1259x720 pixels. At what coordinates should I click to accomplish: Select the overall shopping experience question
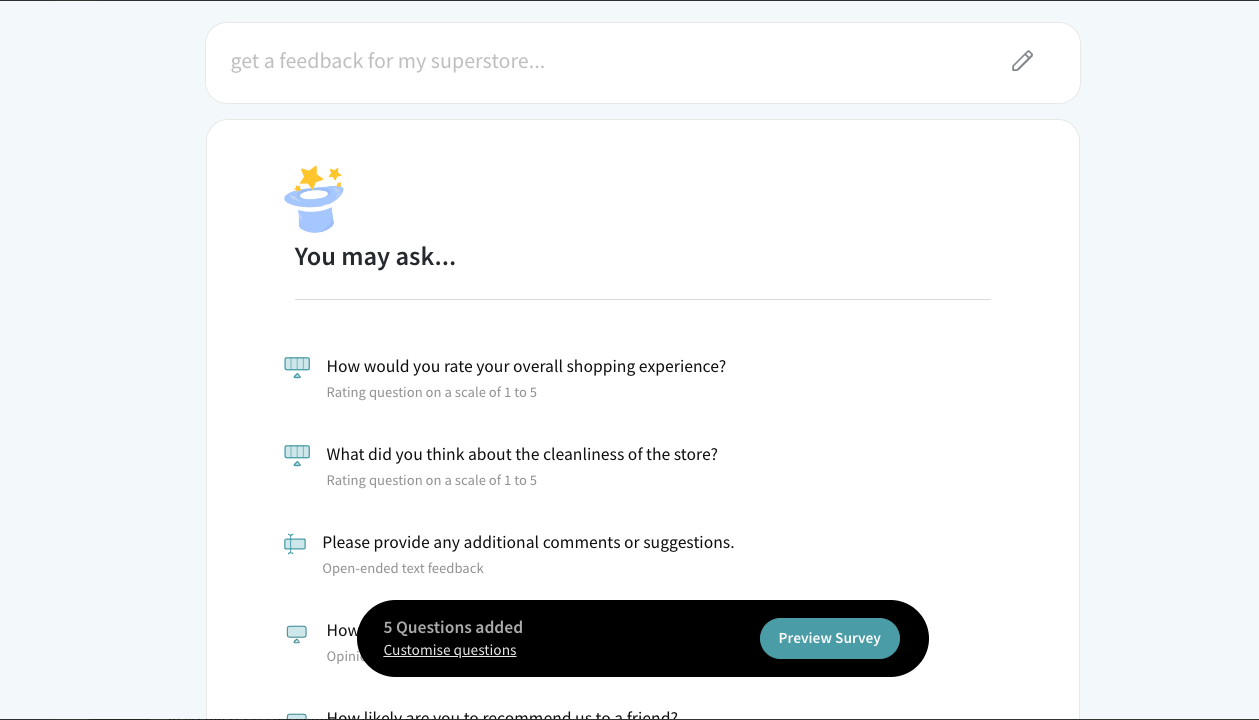point(526,367)
